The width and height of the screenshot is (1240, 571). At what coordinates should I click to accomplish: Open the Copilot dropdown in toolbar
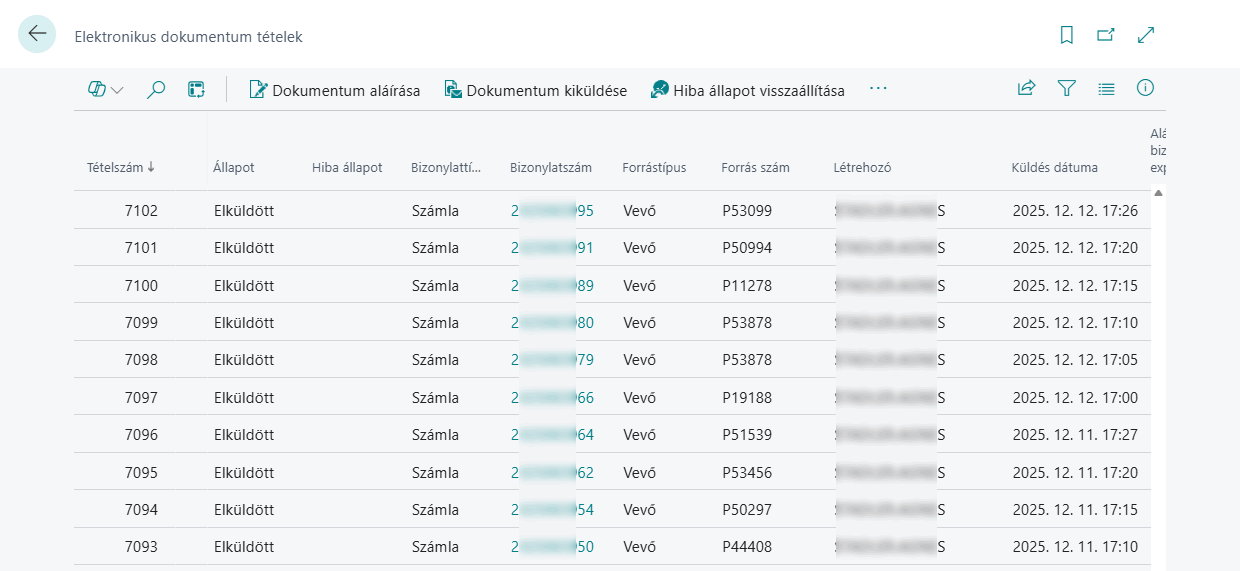point(105,90)
